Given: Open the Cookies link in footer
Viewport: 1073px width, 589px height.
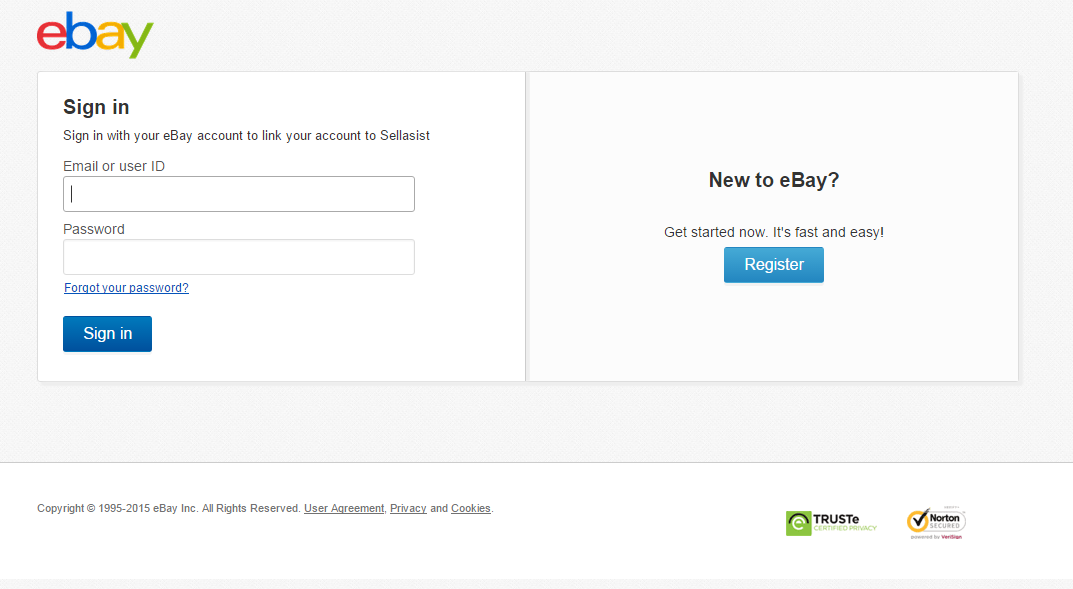Looking at the screenshot, I should [x=470, y=508].
